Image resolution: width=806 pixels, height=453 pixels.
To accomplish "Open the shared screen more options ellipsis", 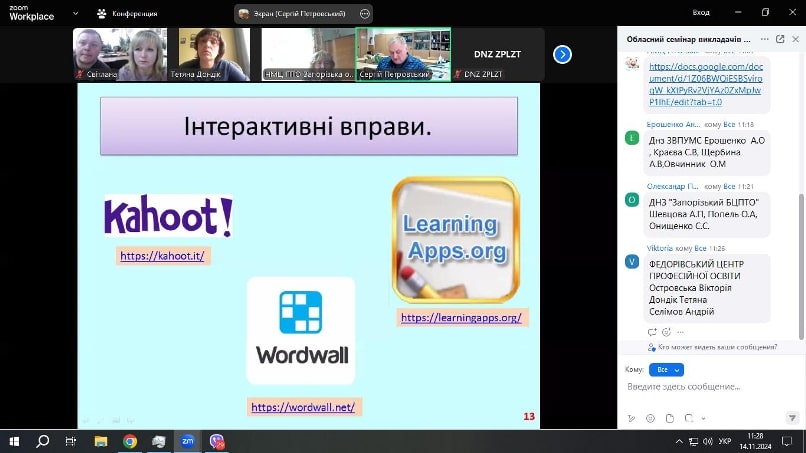I will click(x=364, y=14).
